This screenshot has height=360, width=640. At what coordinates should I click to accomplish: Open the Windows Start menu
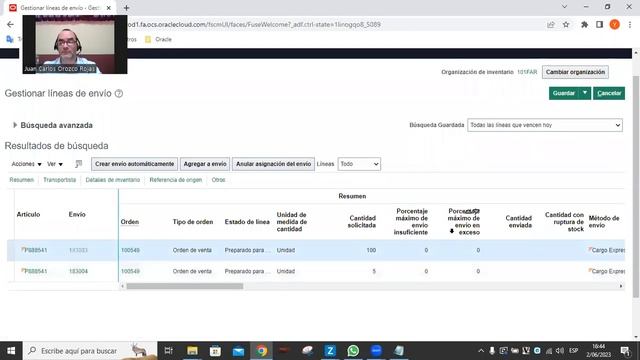[11, 351]
